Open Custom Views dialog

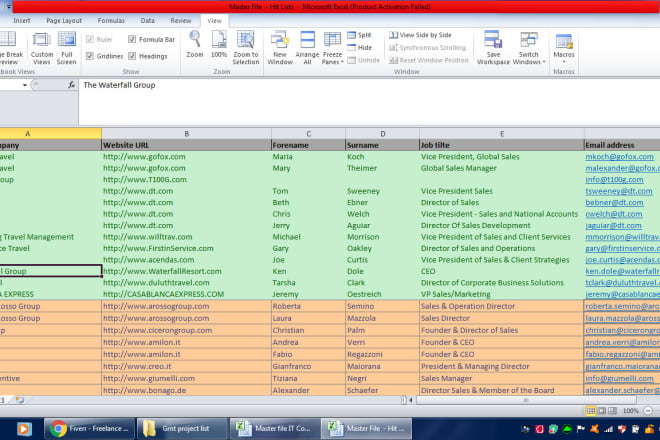[42, 48]
